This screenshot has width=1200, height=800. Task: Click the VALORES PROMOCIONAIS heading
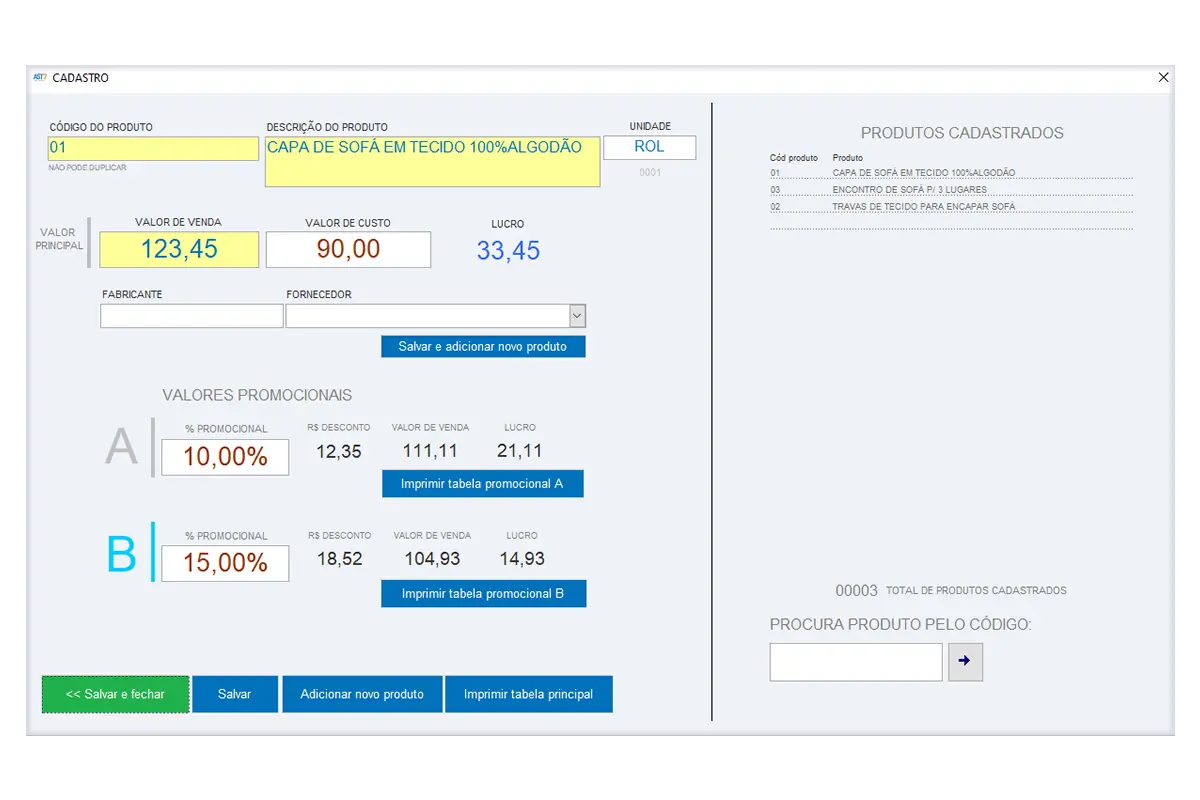click(257, 396)
